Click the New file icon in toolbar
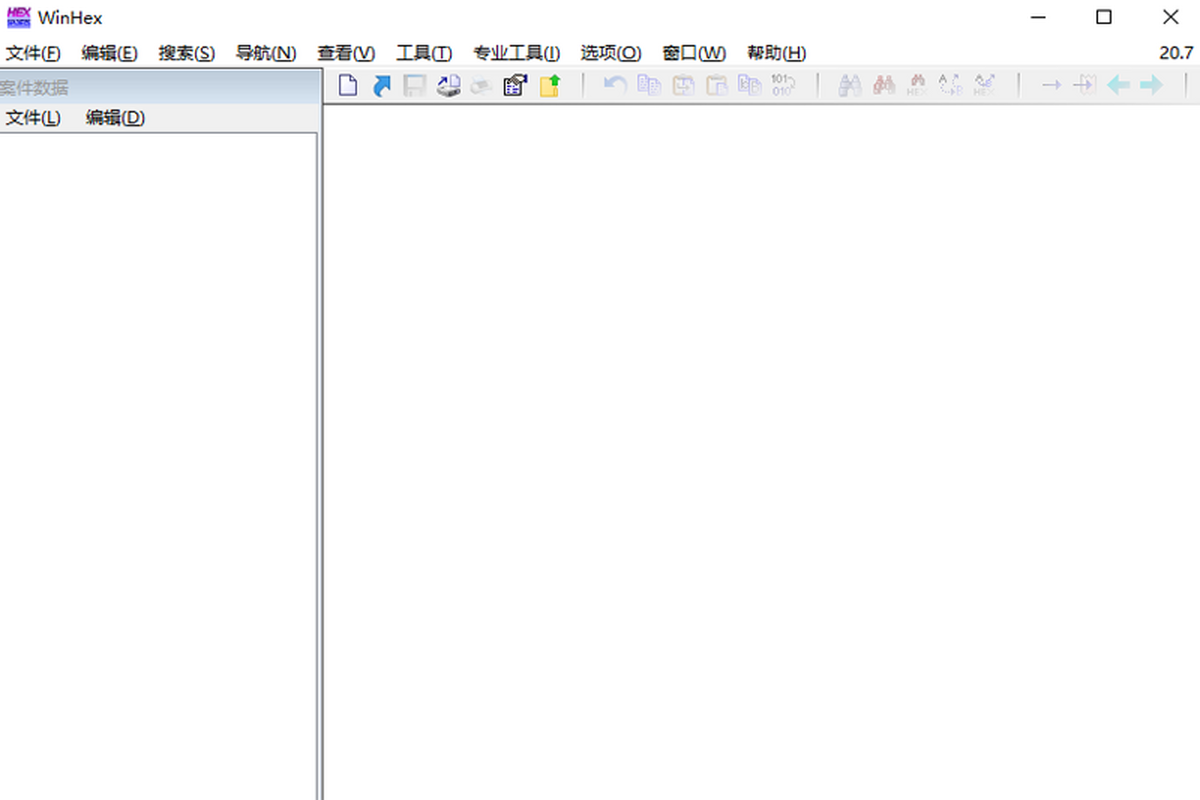1200x800 pixels. (347, 86)
